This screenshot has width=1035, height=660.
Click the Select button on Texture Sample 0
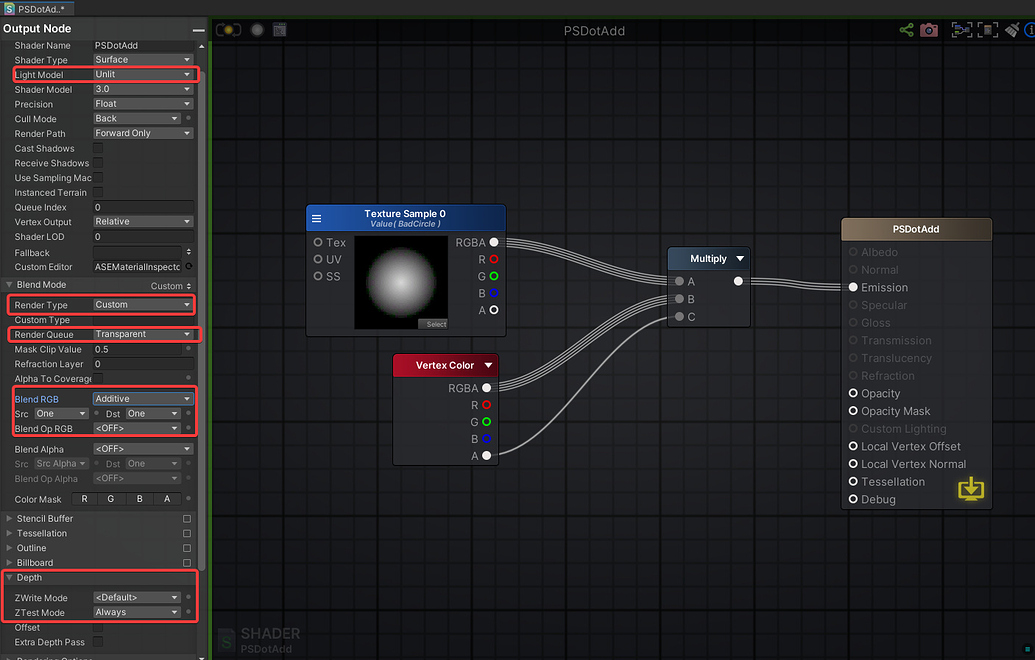[434, 324]
